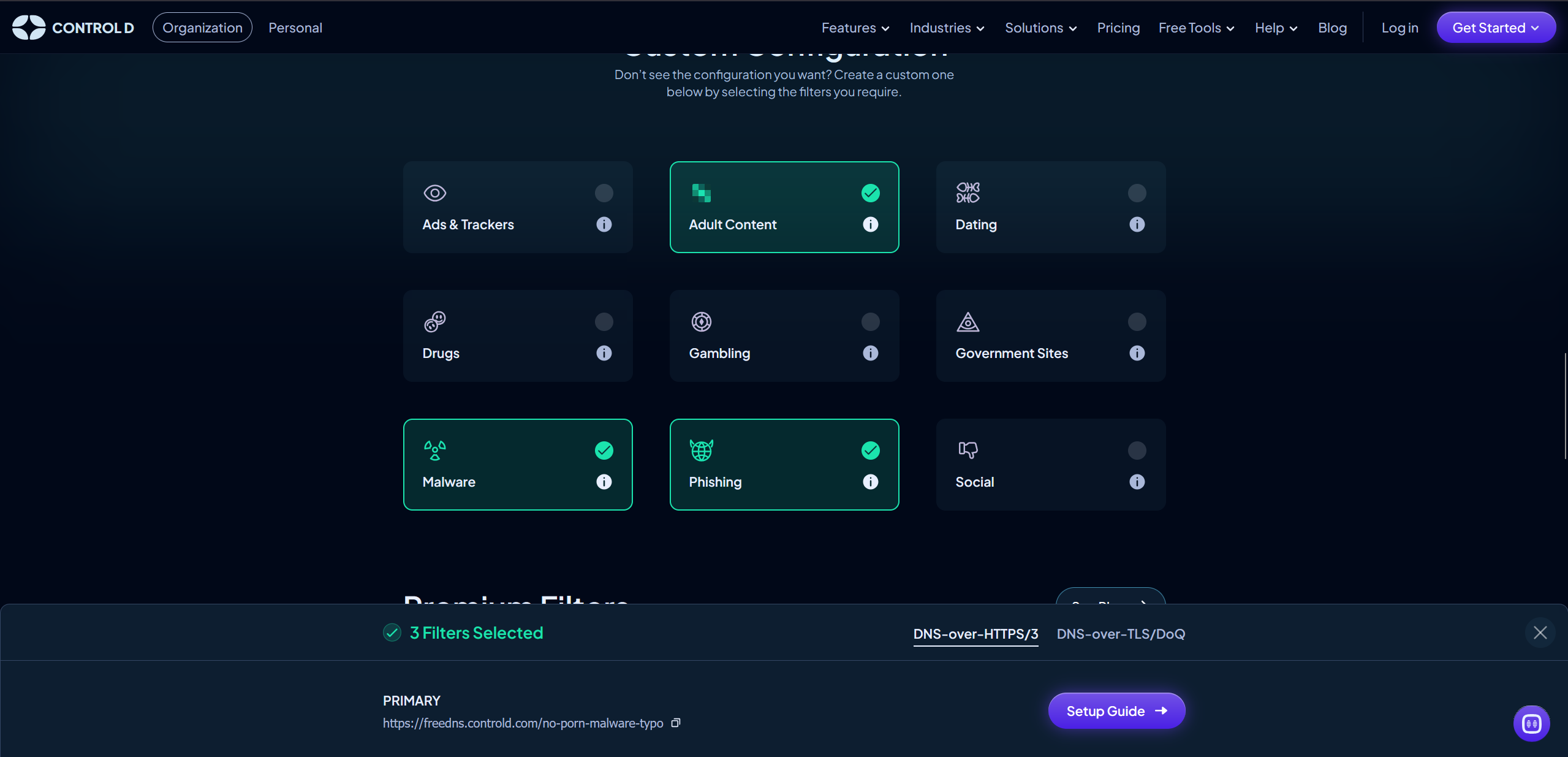Open the Setup Guide
The width and height of the screenshot is (1568, 757).
click(1116, 711)
